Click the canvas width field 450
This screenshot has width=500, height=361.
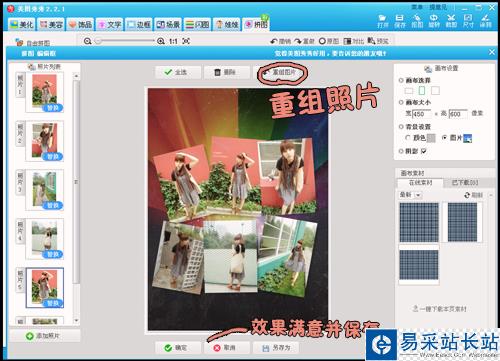click(421, 114)
